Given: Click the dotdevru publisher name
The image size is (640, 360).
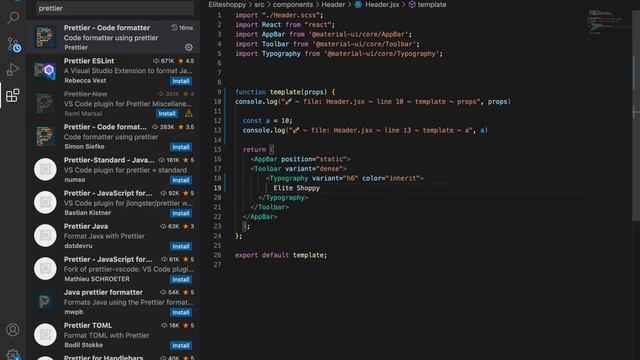Looking at the screenshot, I should pyautogui.click(x=78, y=246).
